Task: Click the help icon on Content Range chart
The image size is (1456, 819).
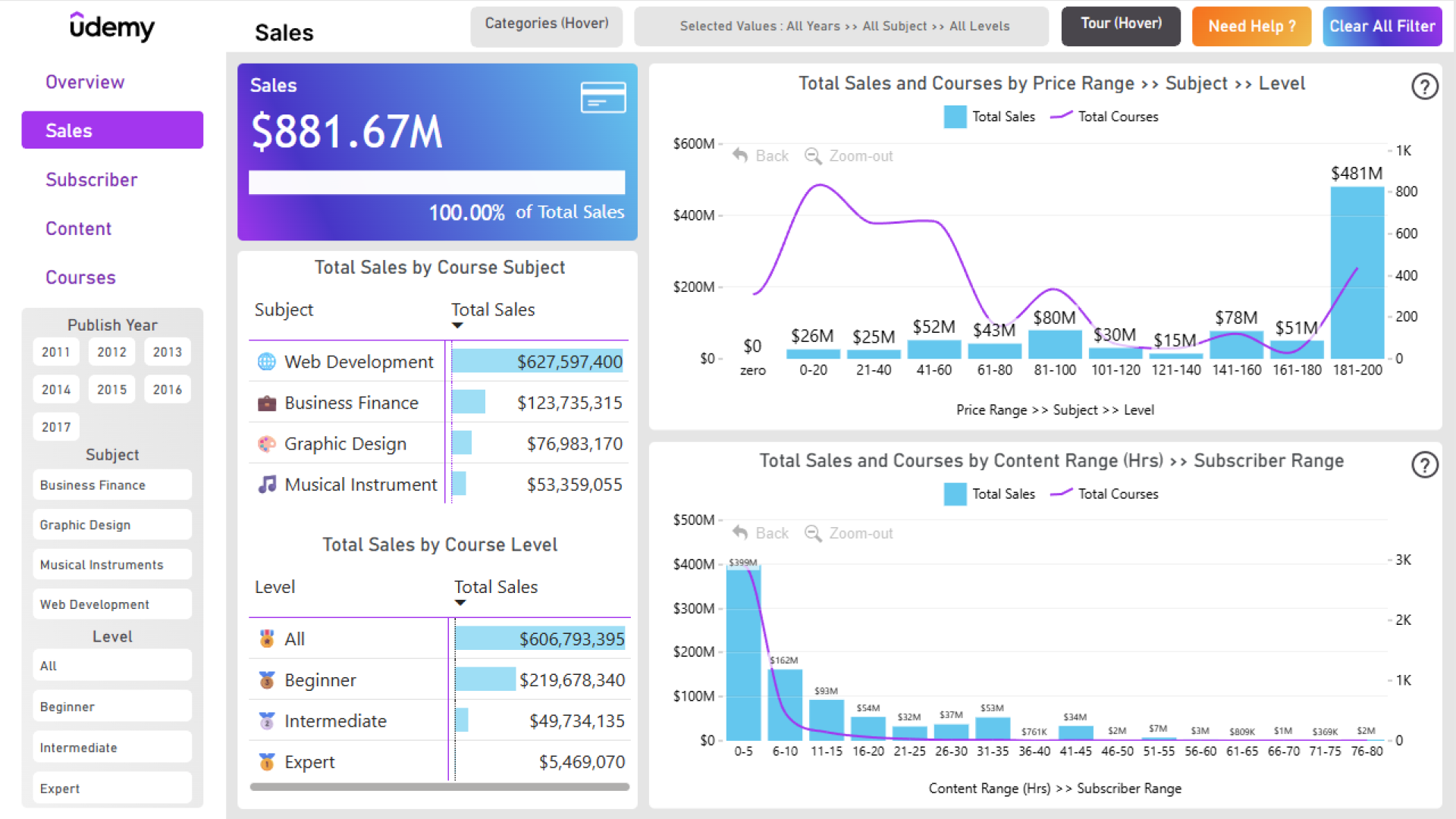Action: coord(1424,464)
